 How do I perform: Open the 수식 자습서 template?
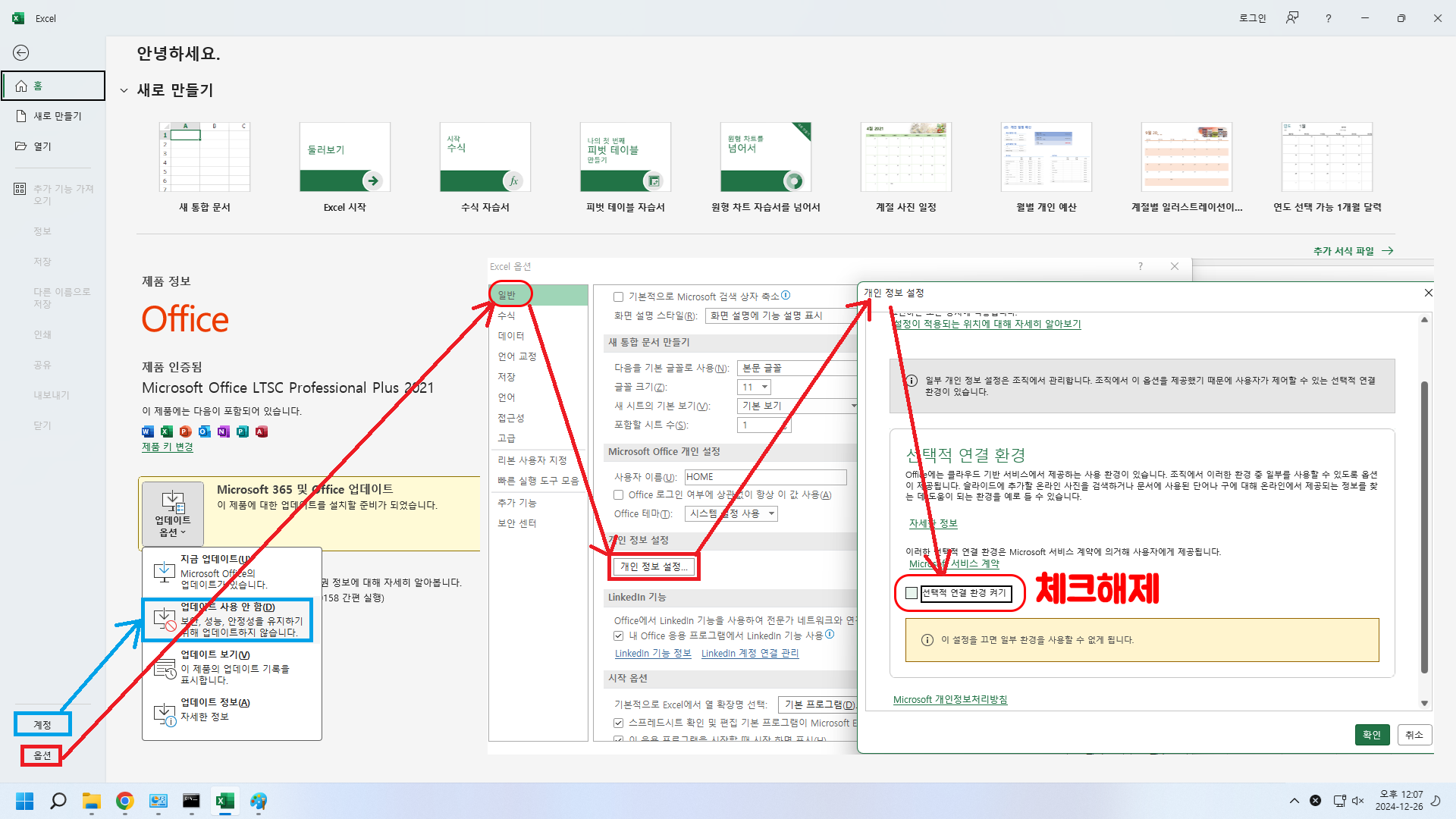coord(485,167)
